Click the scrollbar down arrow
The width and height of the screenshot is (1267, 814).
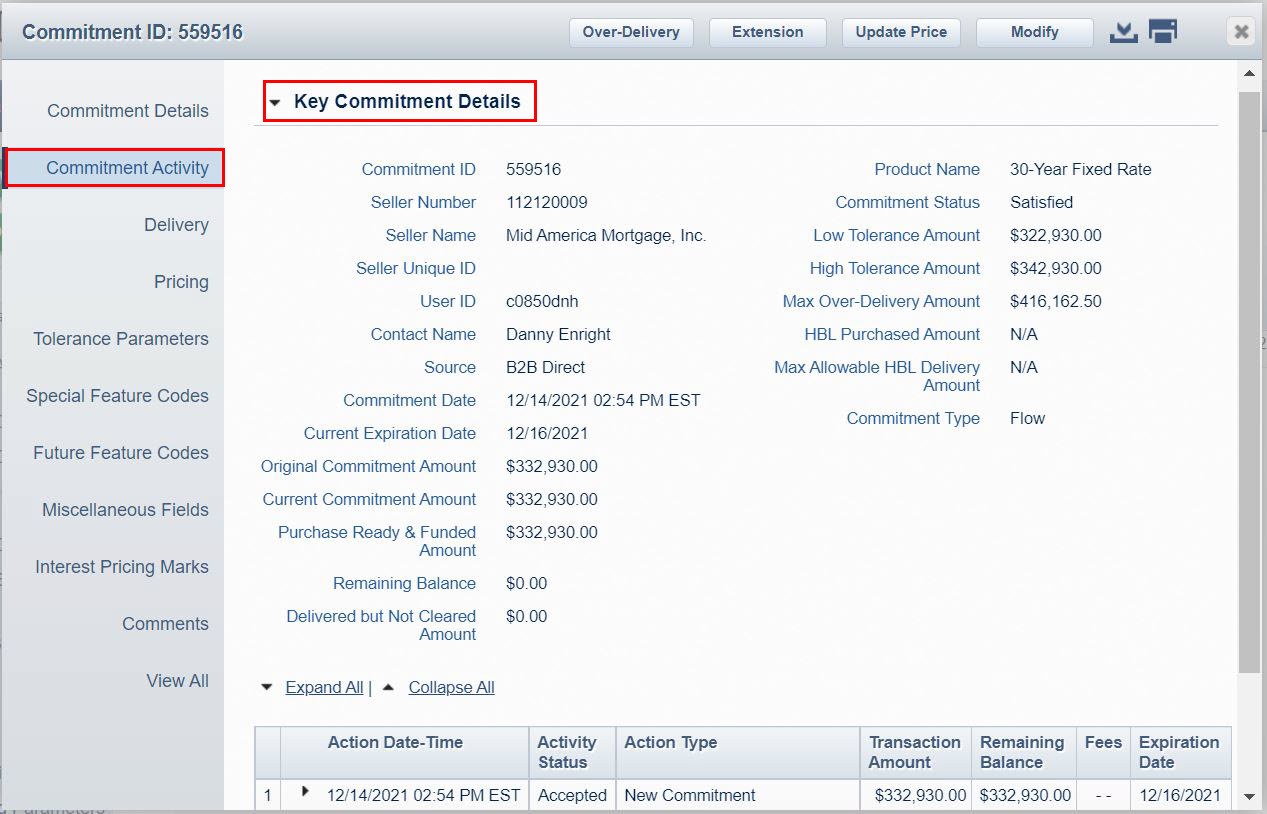(x=1249, y=797)
